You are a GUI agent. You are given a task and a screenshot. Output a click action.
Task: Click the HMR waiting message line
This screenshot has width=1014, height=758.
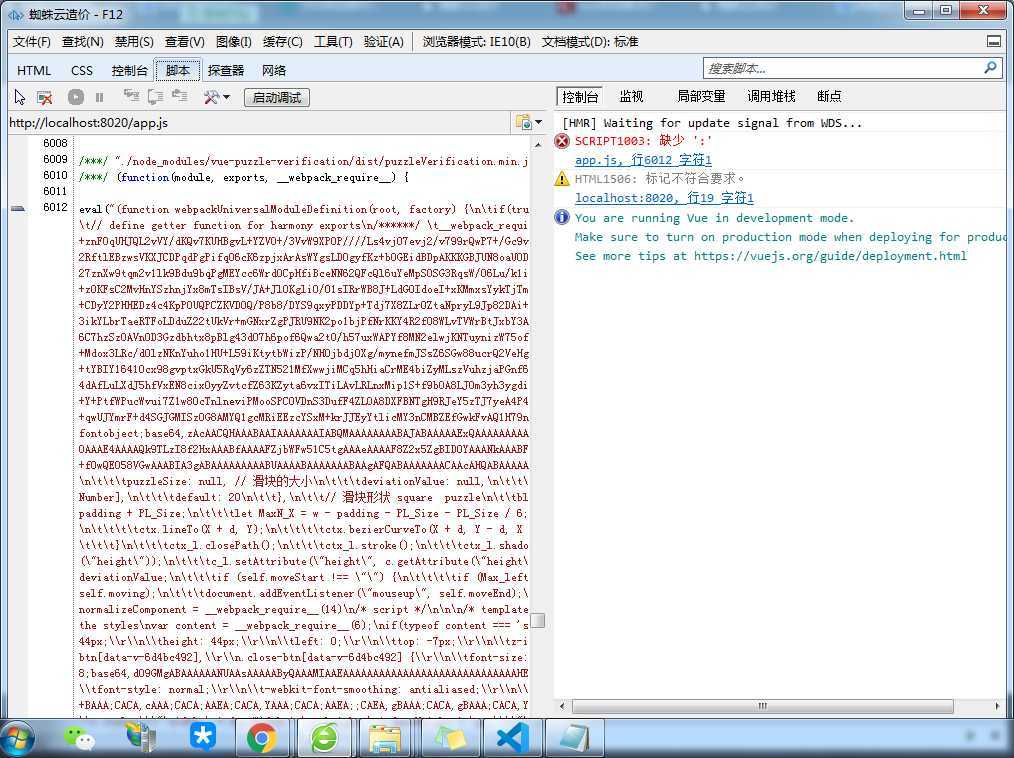[712, 123]
